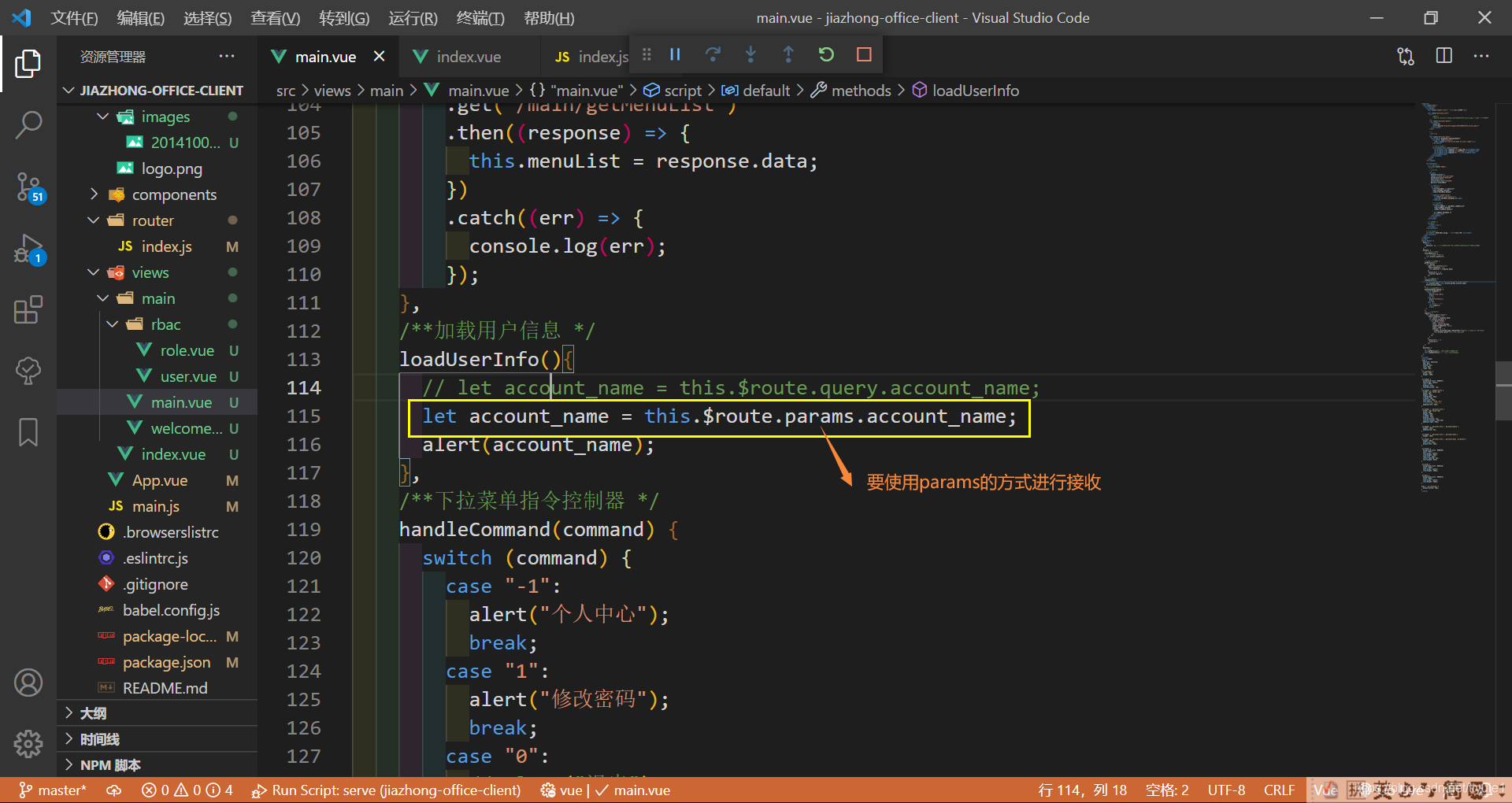Change indentation via 空格: 2
Screen dimensions: 1512x803
pyautogui.click(x=1167, y=790)
